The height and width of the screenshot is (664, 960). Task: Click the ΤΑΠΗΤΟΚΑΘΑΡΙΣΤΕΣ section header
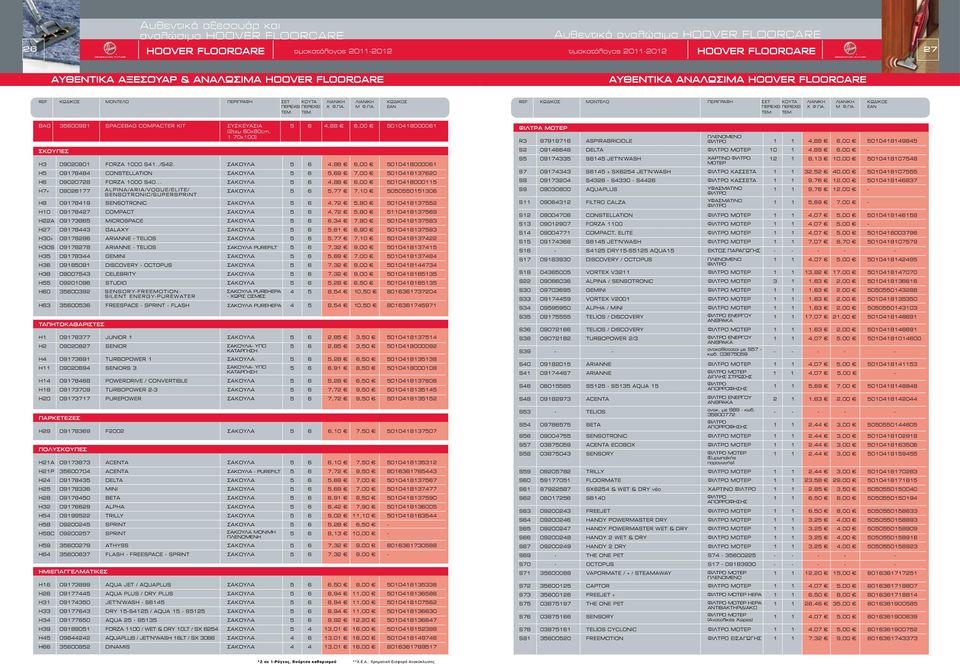[x=240, y=324]
